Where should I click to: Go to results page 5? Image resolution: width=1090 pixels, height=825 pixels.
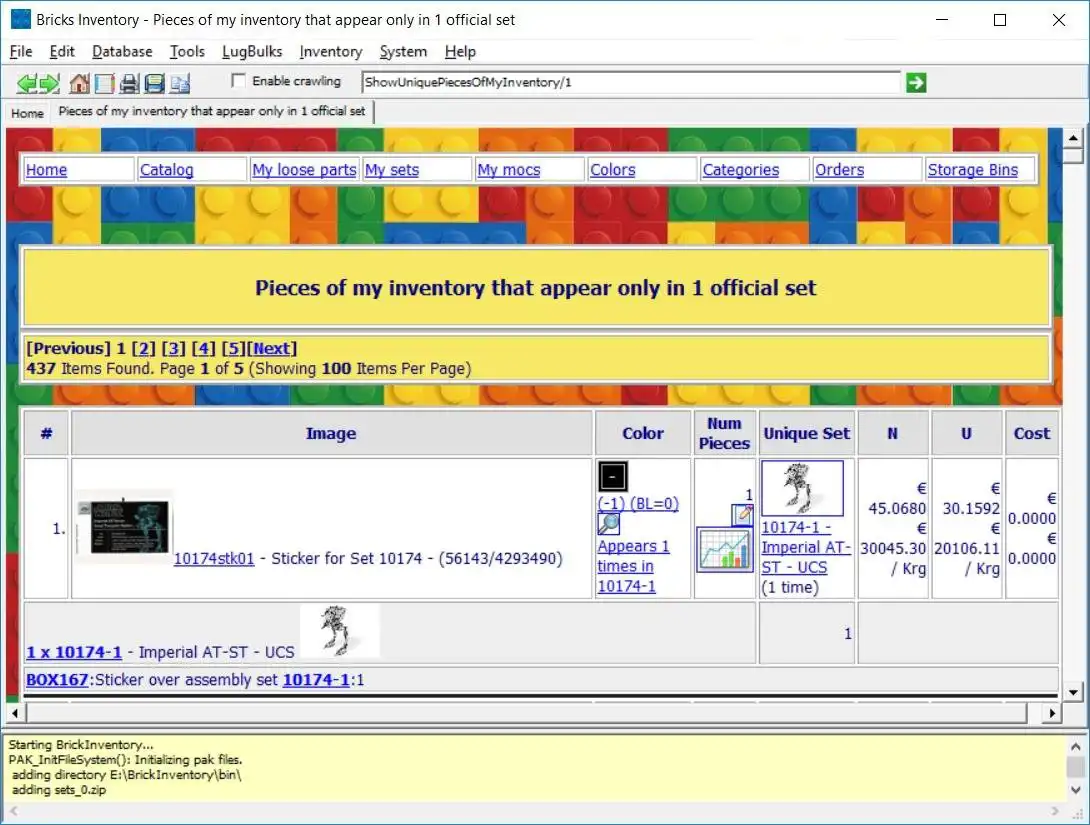click(x=234, y=348)
